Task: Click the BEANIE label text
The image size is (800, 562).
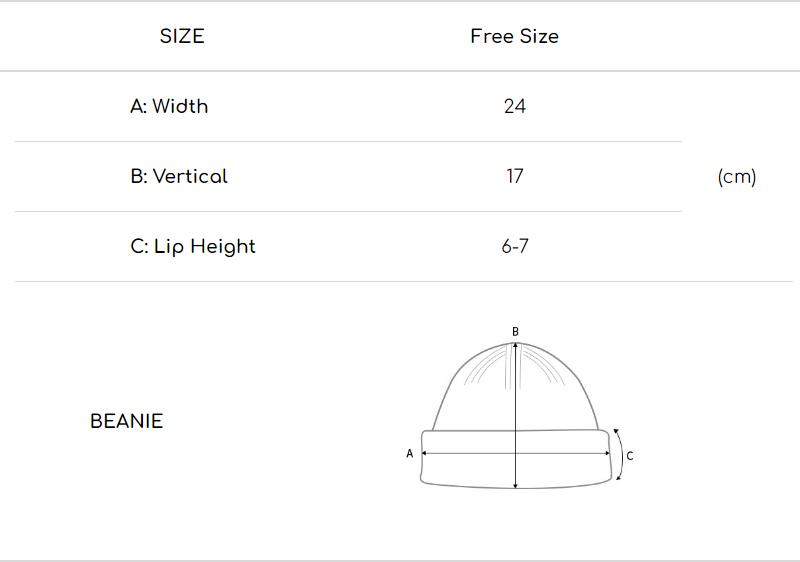Action: click(x=126, y=421)
